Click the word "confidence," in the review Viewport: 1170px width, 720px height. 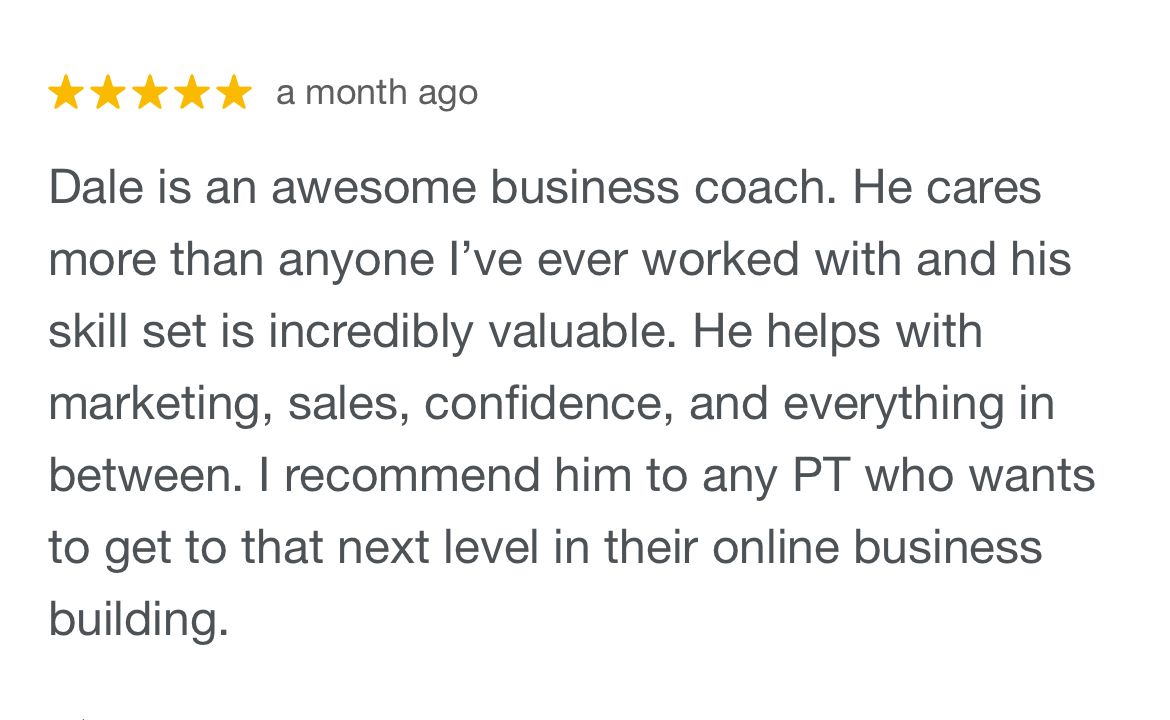[548, 404]
